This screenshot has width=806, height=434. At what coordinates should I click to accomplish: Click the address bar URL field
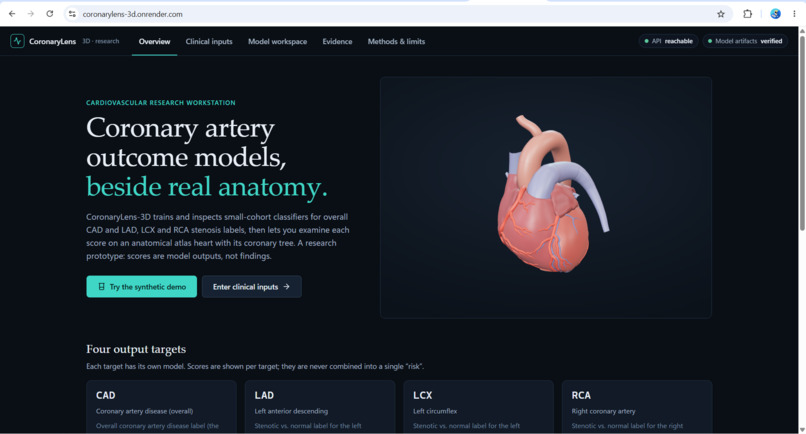point(396,14)
